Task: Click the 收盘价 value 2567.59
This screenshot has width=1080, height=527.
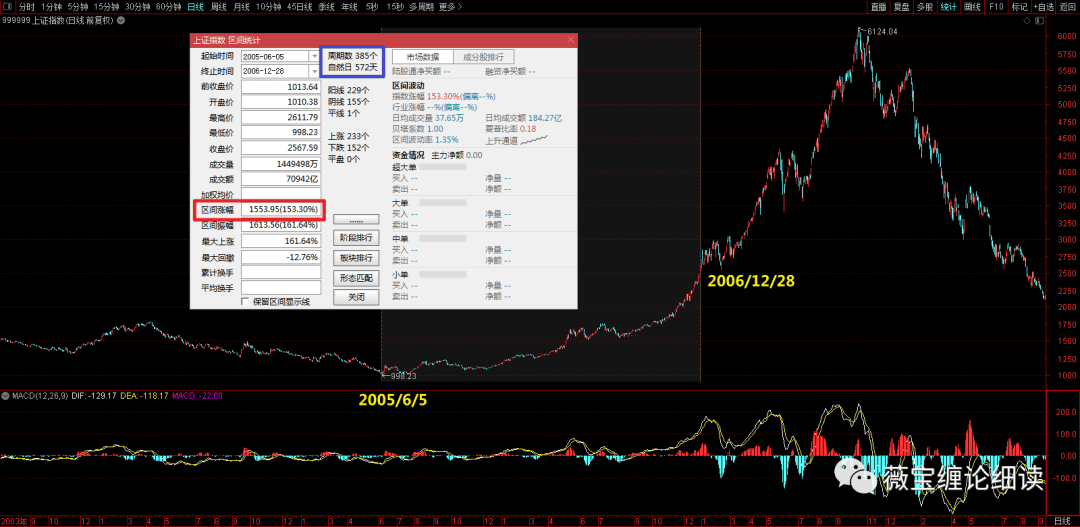Action: click(281, 149)
